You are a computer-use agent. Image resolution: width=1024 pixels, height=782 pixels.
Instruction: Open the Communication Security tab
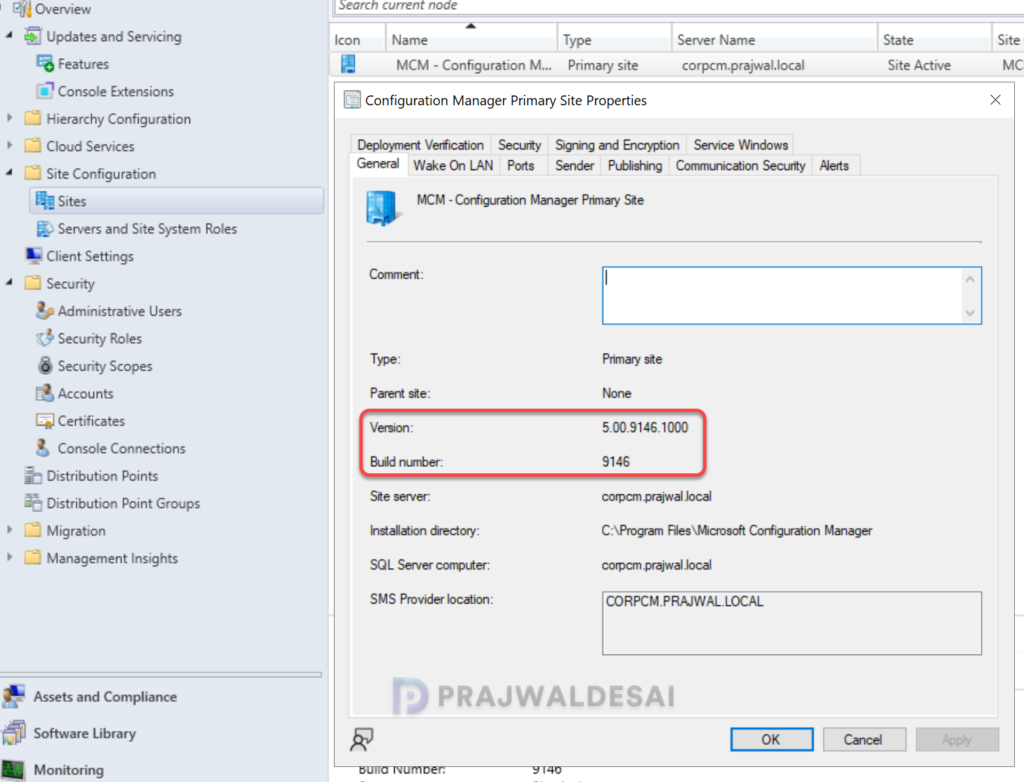[741, 166]
